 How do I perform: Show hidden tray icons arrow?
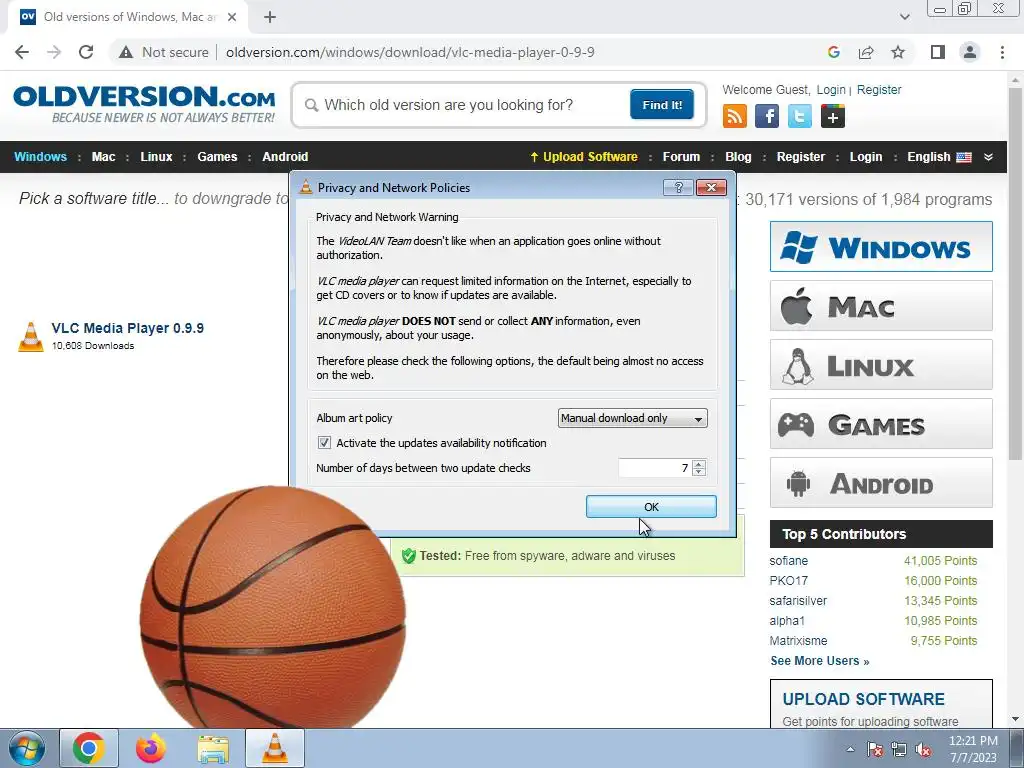coord(850,750)
